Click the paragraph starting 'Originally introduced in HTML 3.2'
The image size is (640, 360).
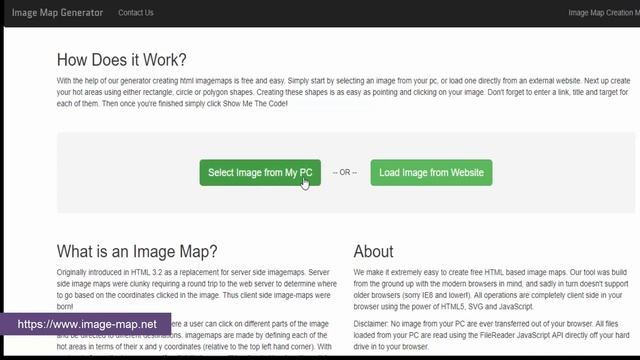[197, 289]
